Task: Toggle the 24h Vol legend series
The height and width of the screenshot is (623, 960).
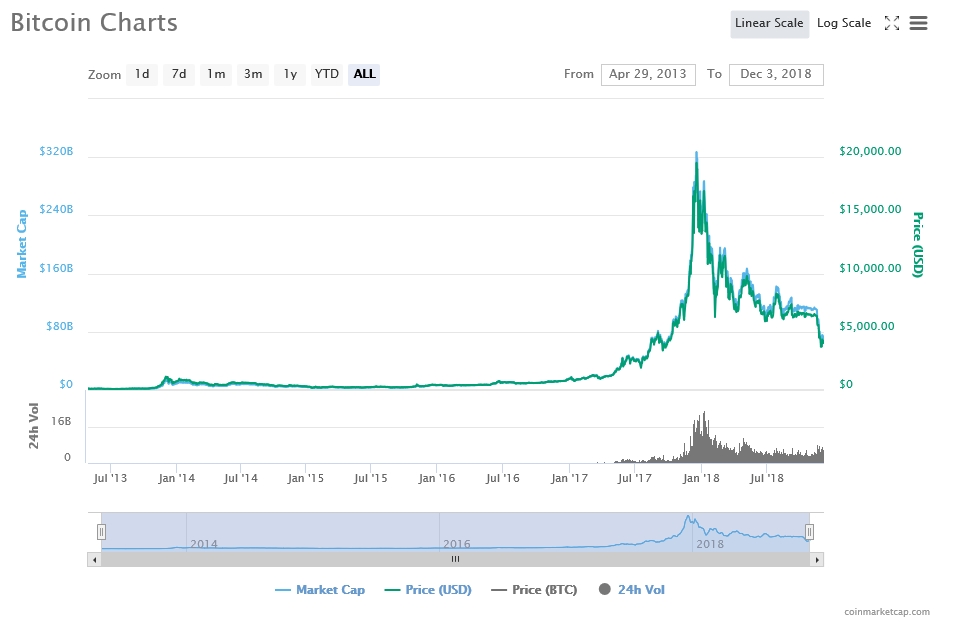Action: pyautogui.click(x=631, y=590)
